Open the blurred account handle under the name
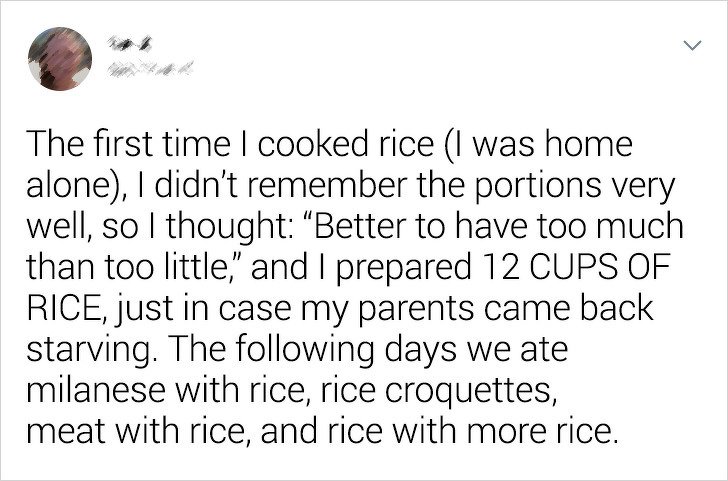This screenshot has width=728, height=481. tap(150, 69)
